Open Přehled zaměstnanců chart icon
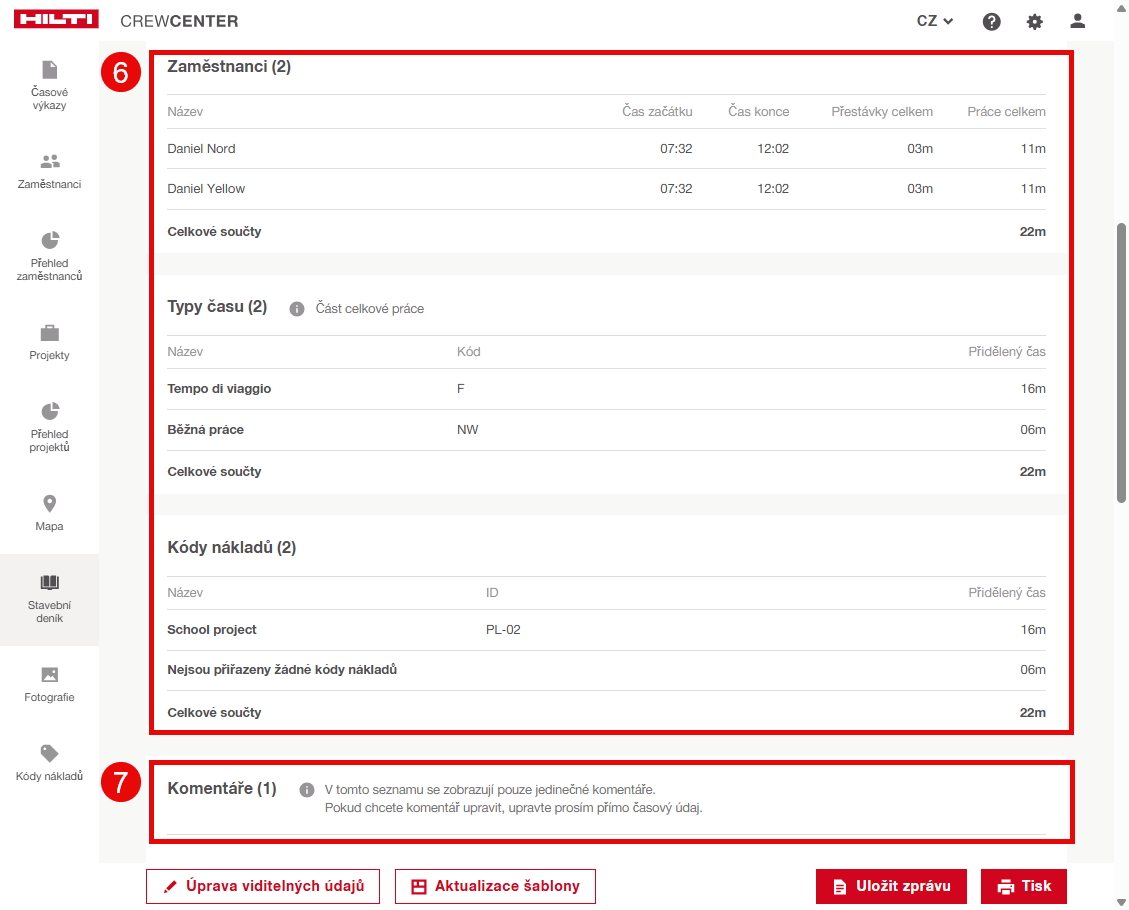This screenshot has height=910, width=1129. 50,240
